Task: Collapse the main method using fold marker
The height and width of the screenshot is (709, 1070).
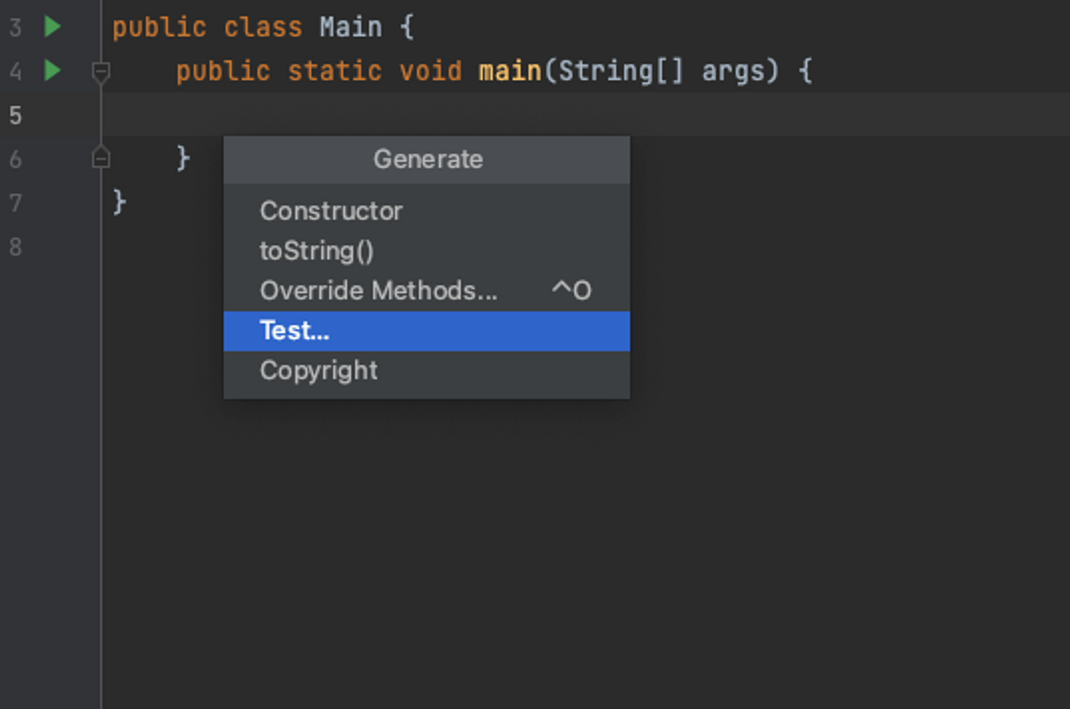Action: [101, 71]
